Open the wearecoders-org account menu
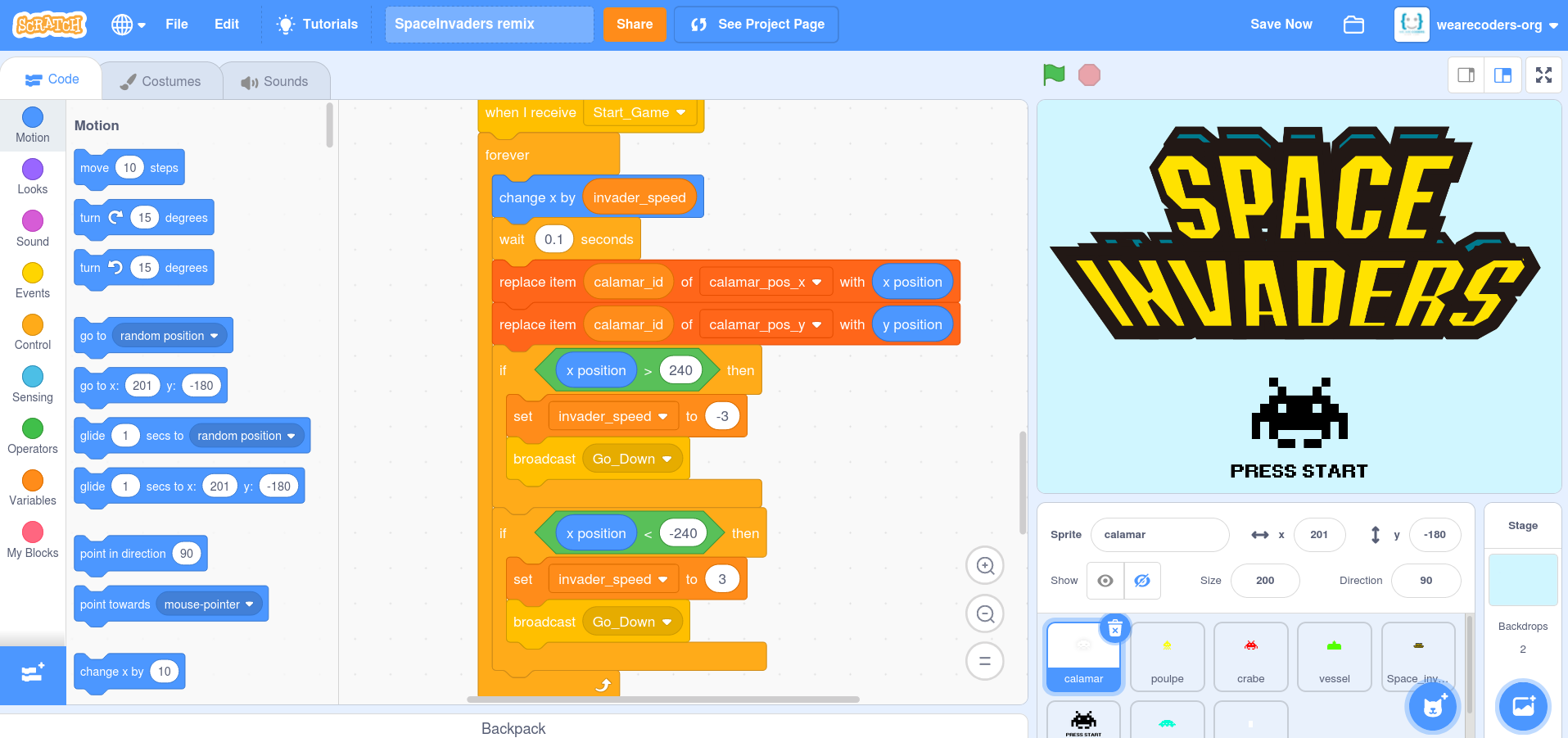Image resolution: width=1568 pixels, height=738 pixels. tap(1476, 25)
